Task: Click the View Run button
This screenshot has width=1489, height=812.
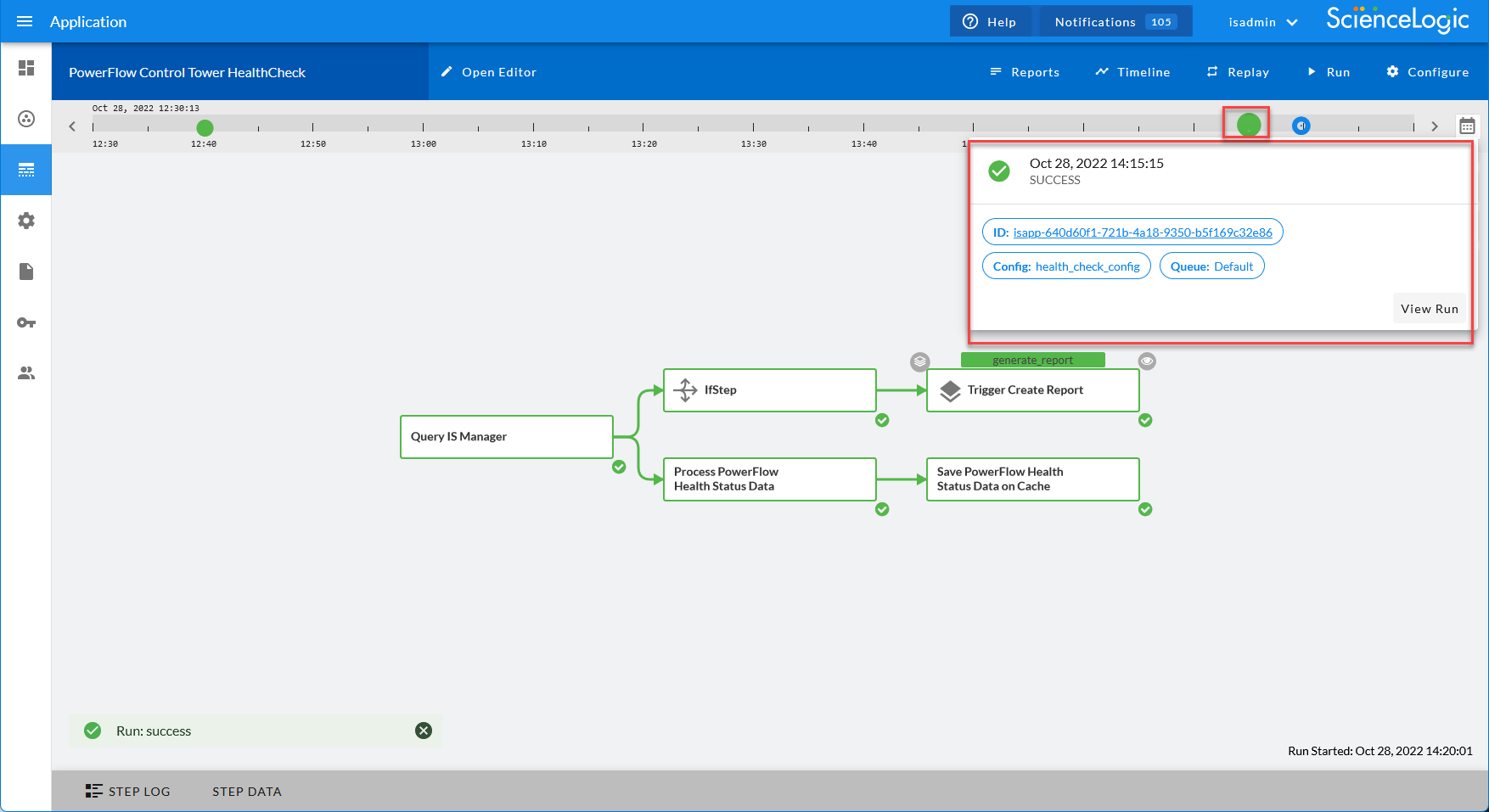Action: tap(1429, 309)
